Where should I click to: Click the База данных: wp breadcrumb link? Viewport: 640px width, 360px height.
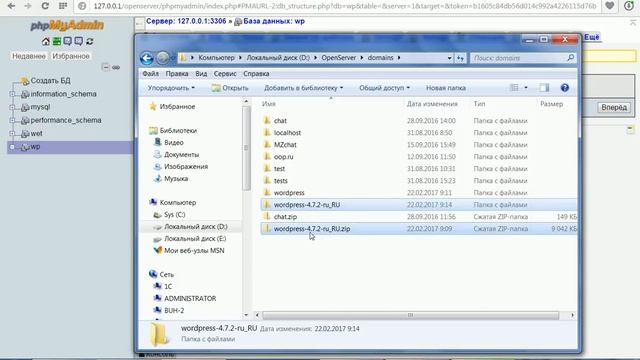pyautogui.click(x=274, y=21)
